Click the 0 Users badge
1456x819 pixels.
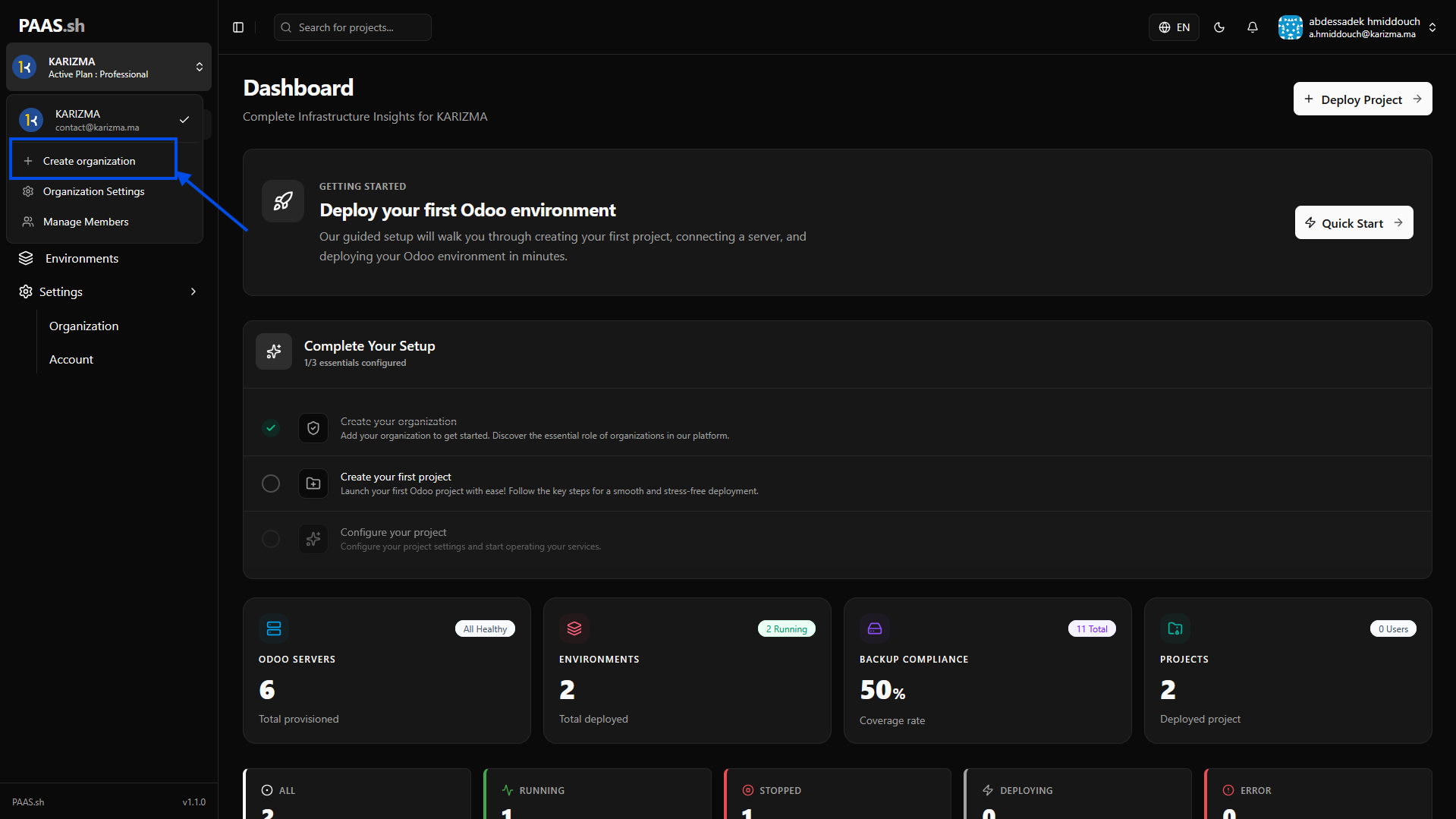pyautogui.click(x=1393, y=628)
